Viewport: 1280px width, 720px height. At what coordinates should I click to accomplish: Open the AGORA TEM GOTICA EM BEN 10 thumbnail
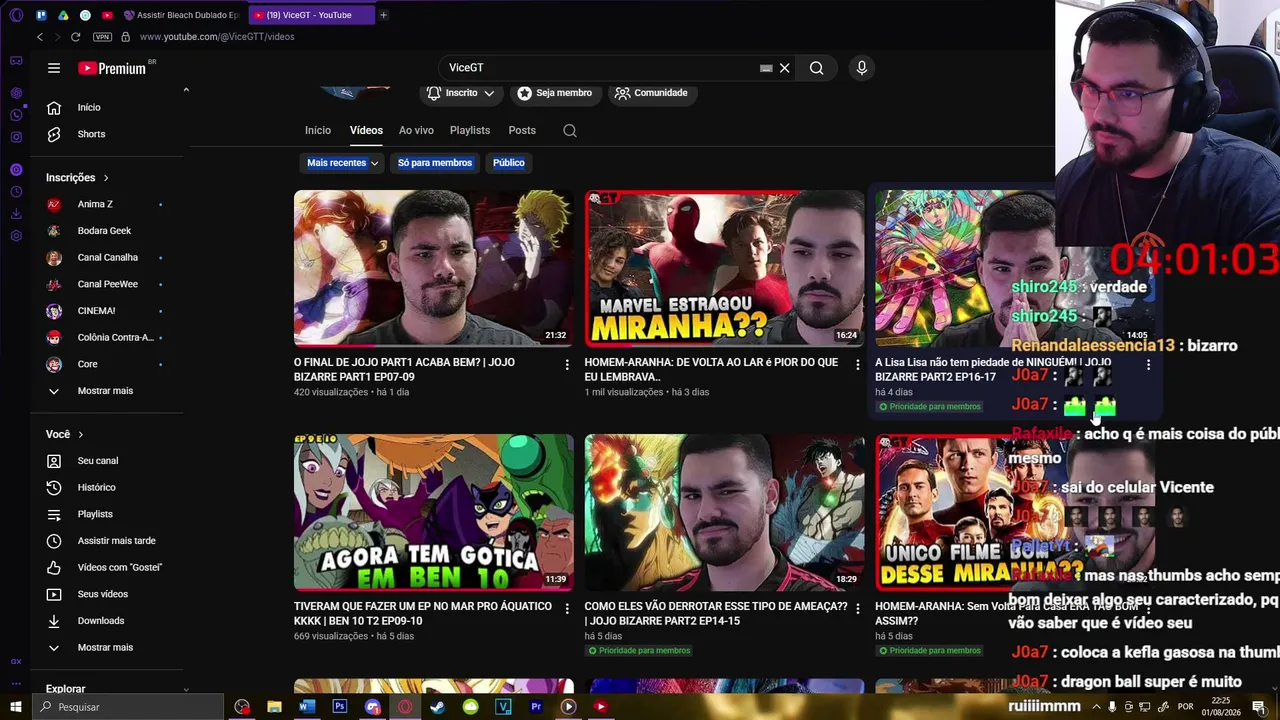[x=434, y=512]
